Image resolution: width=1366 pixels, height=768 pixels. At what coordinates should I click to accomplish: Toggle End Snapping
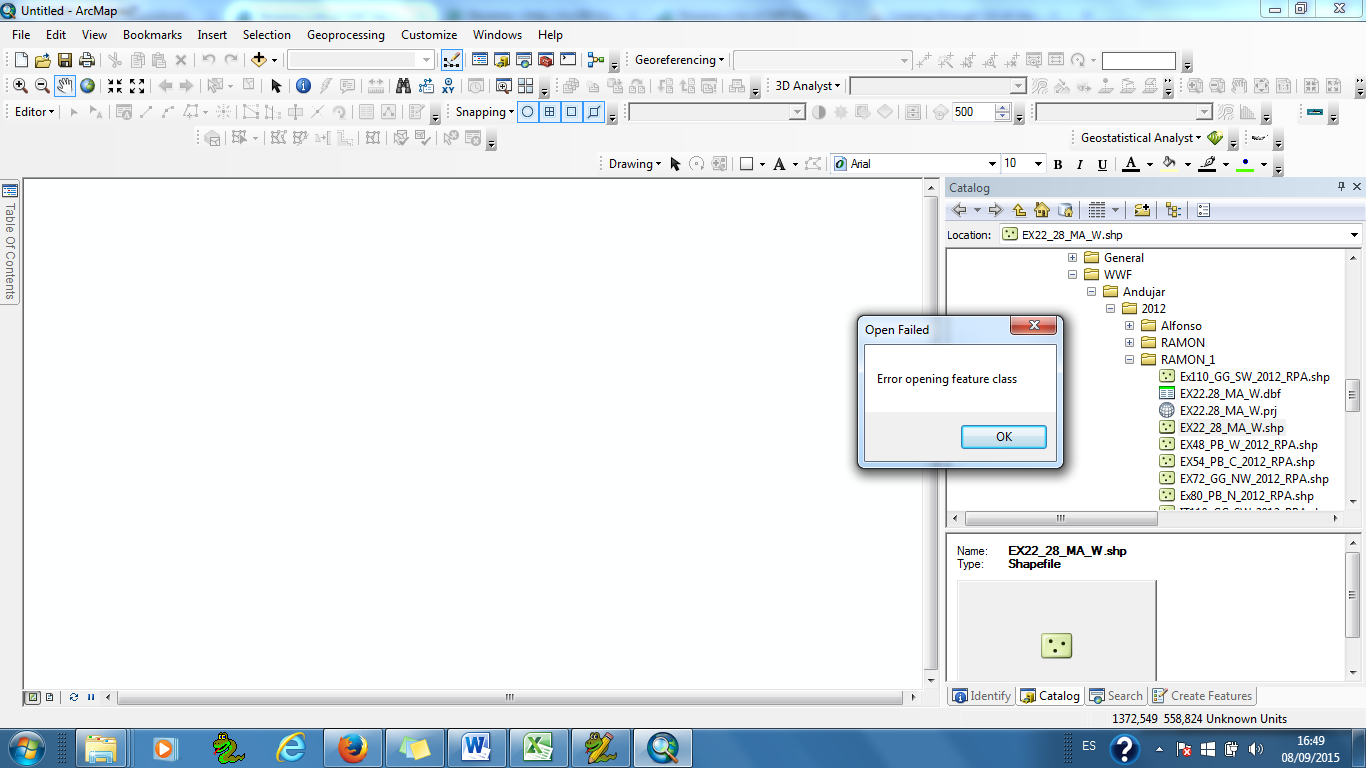[x=550, y=112]
